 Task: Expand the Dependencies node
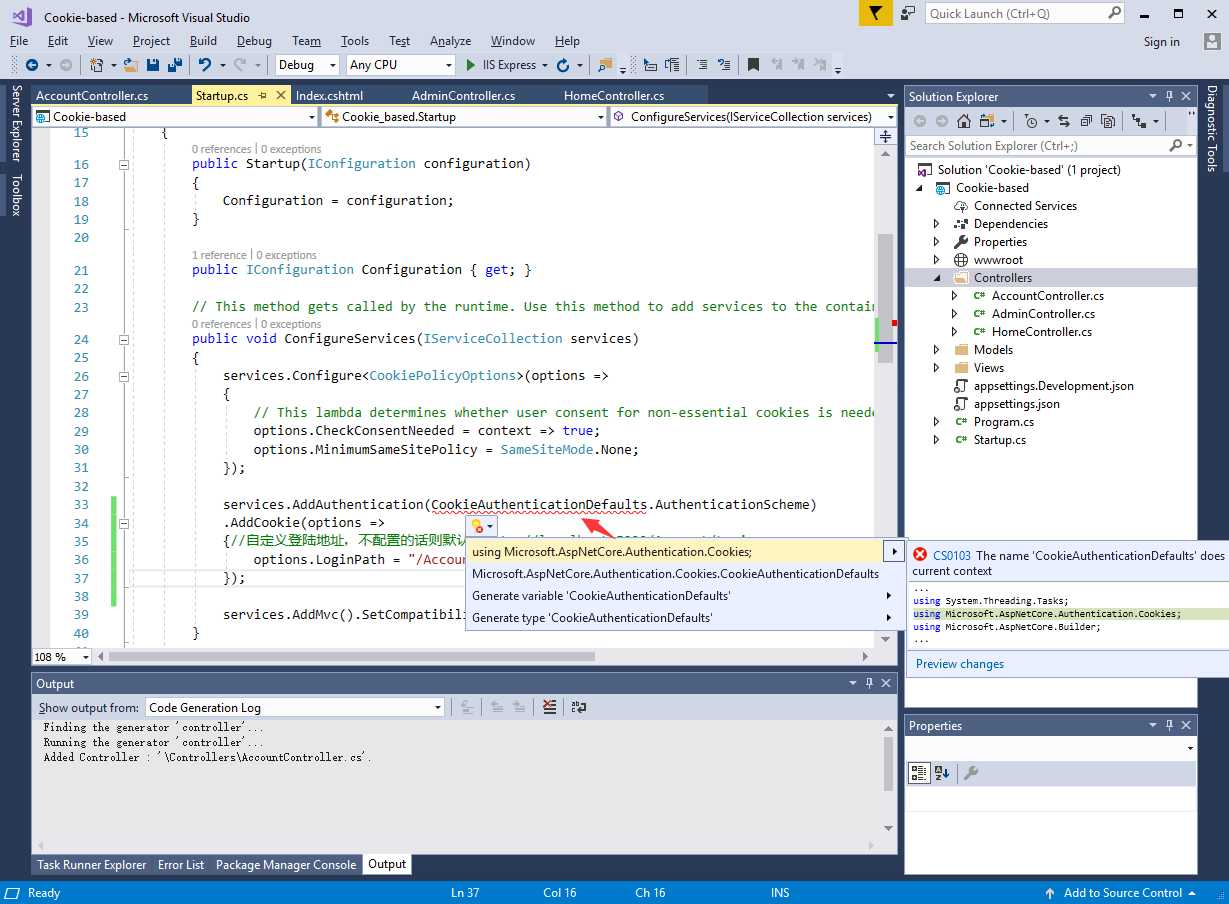[937, 224]
